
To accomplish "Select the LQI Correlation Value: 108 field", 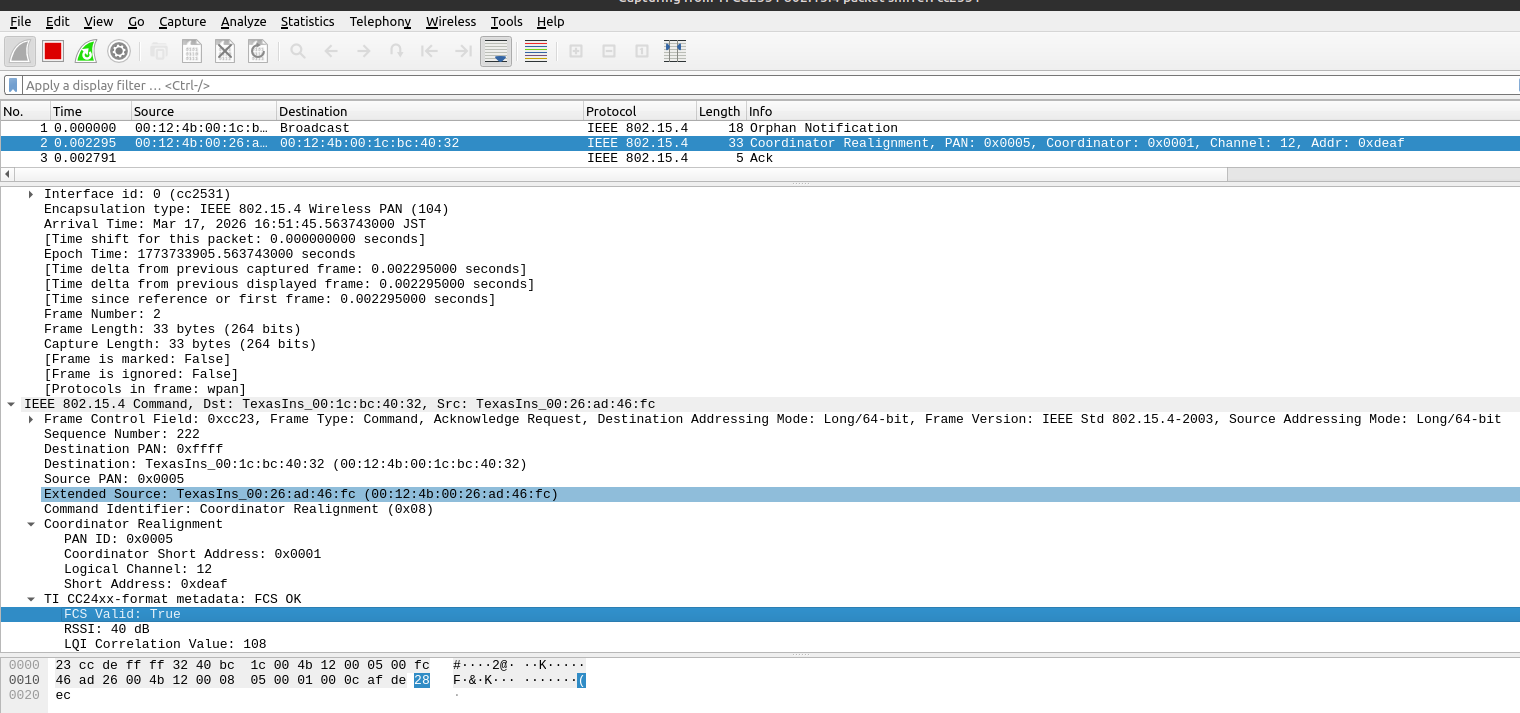I will coord(165,644).
